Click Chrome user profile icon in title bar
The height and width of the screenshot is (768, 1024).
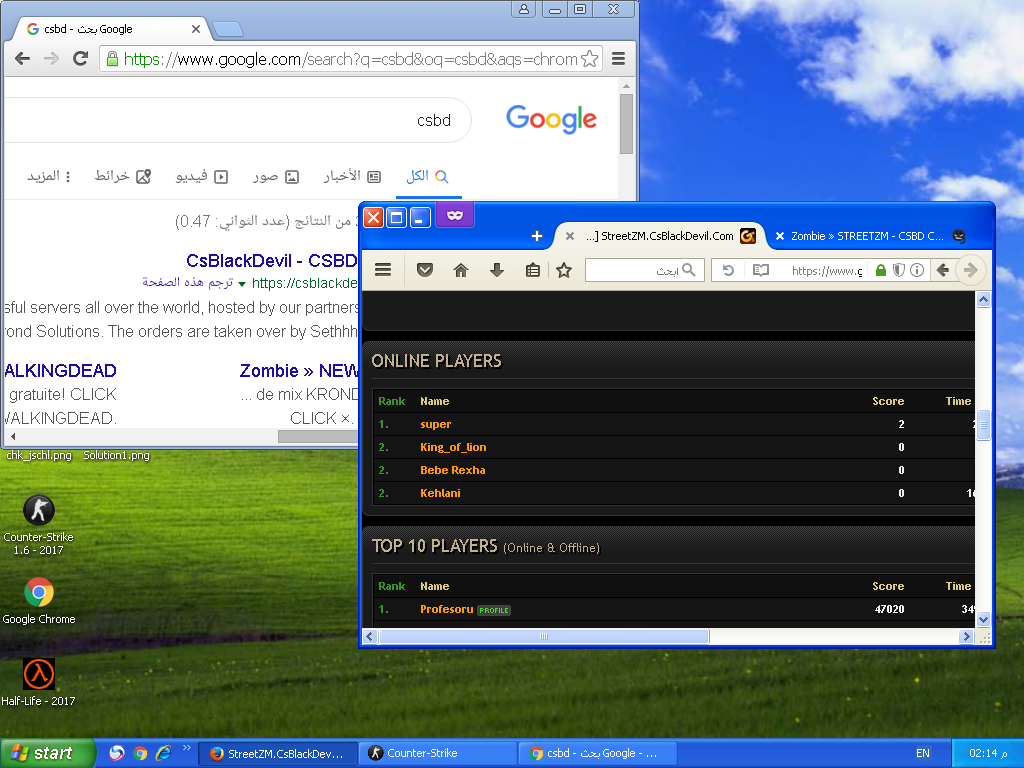pyautogui.click(x=524, y=9)
